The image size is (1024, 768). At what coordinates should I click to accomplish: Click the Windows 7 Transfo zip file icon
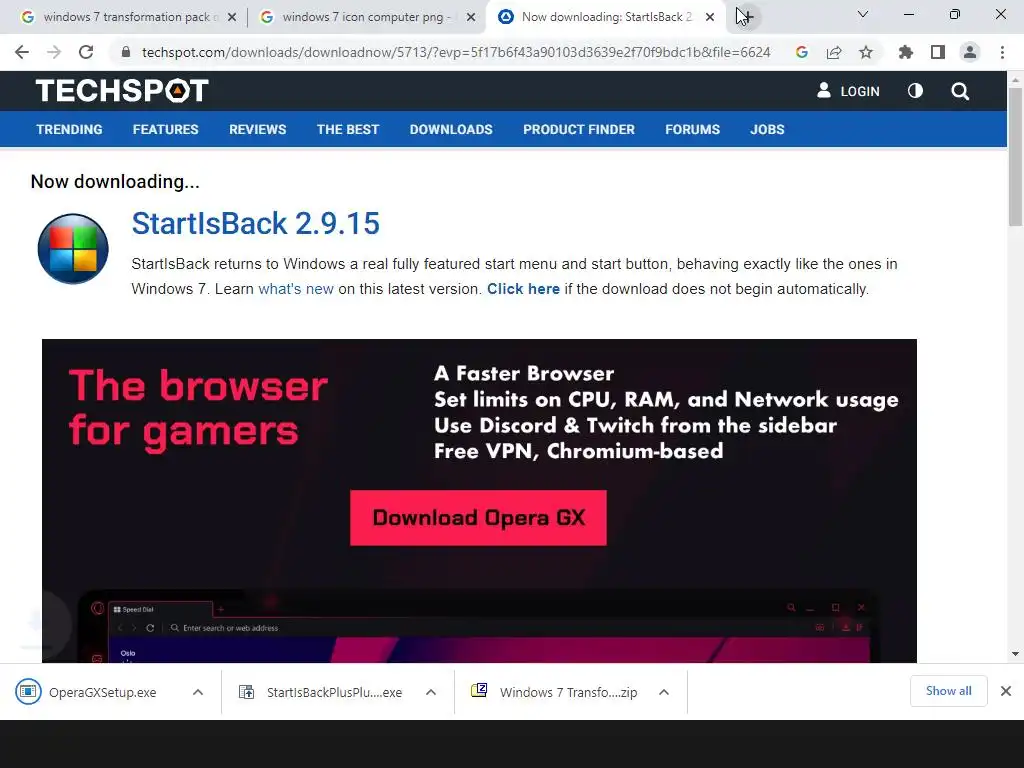[479, 690]
